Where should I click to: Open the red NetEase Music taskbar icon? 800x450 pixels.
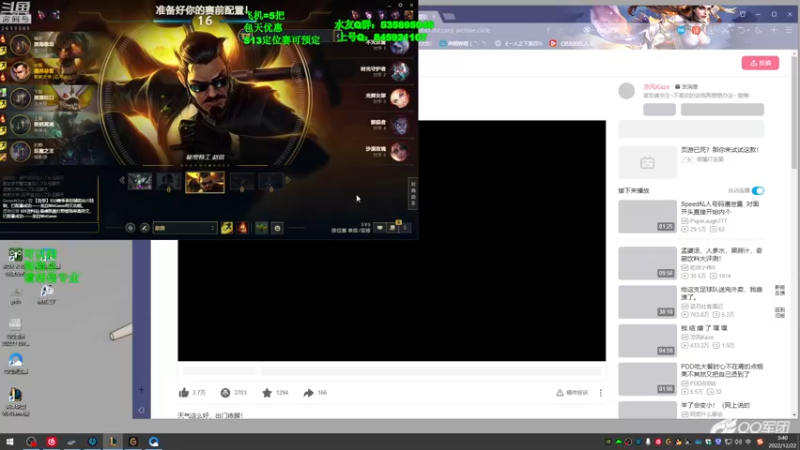pos(52,441)
